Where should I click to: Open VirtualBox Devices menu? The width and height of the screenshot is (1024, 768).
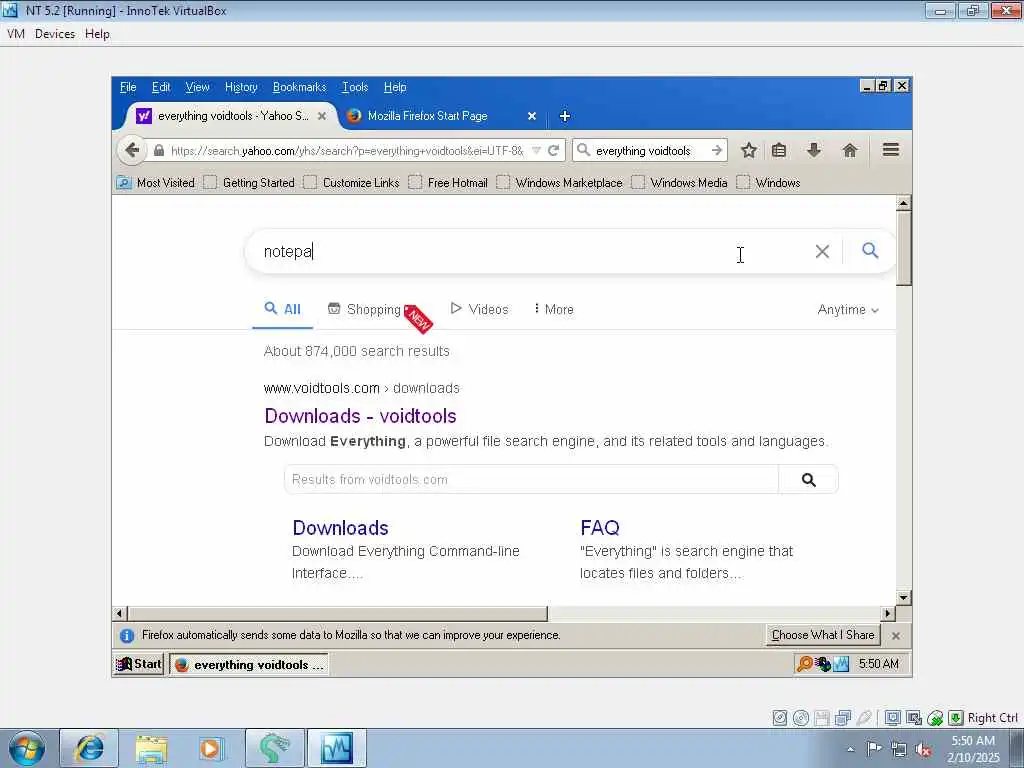coord(55,34)
